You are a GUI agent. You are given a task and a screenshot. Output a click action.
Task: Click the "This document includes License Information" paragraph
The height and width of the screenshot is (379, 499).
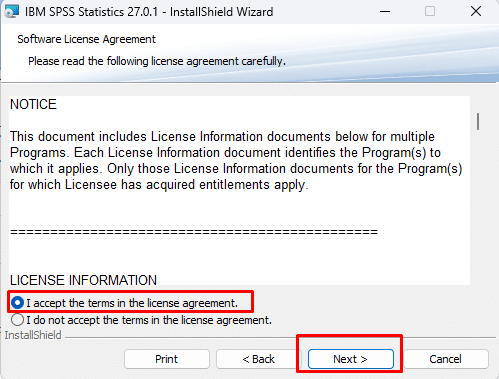(x=236, y=161)
